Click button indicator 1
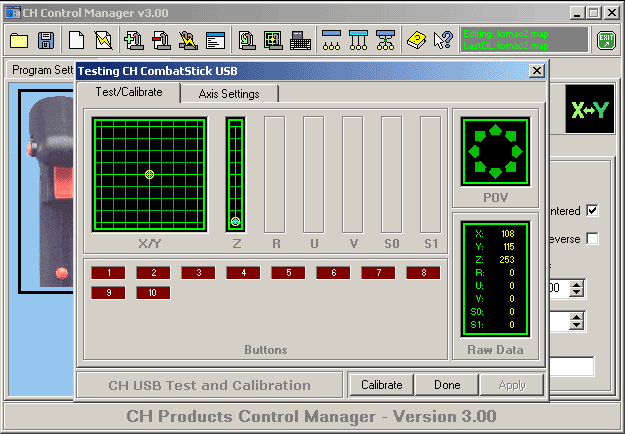 108,273
